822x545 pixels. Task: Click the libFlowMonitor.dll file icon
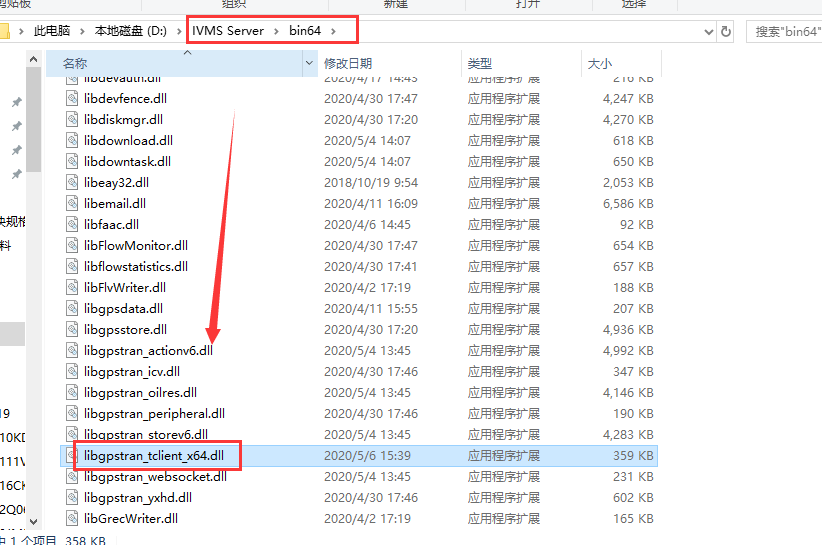72,245
